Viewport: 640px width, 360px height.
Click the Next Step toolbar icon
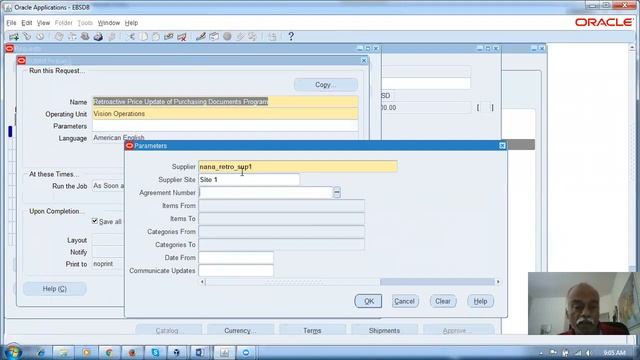pyautogui.click(x=72, y=37)
